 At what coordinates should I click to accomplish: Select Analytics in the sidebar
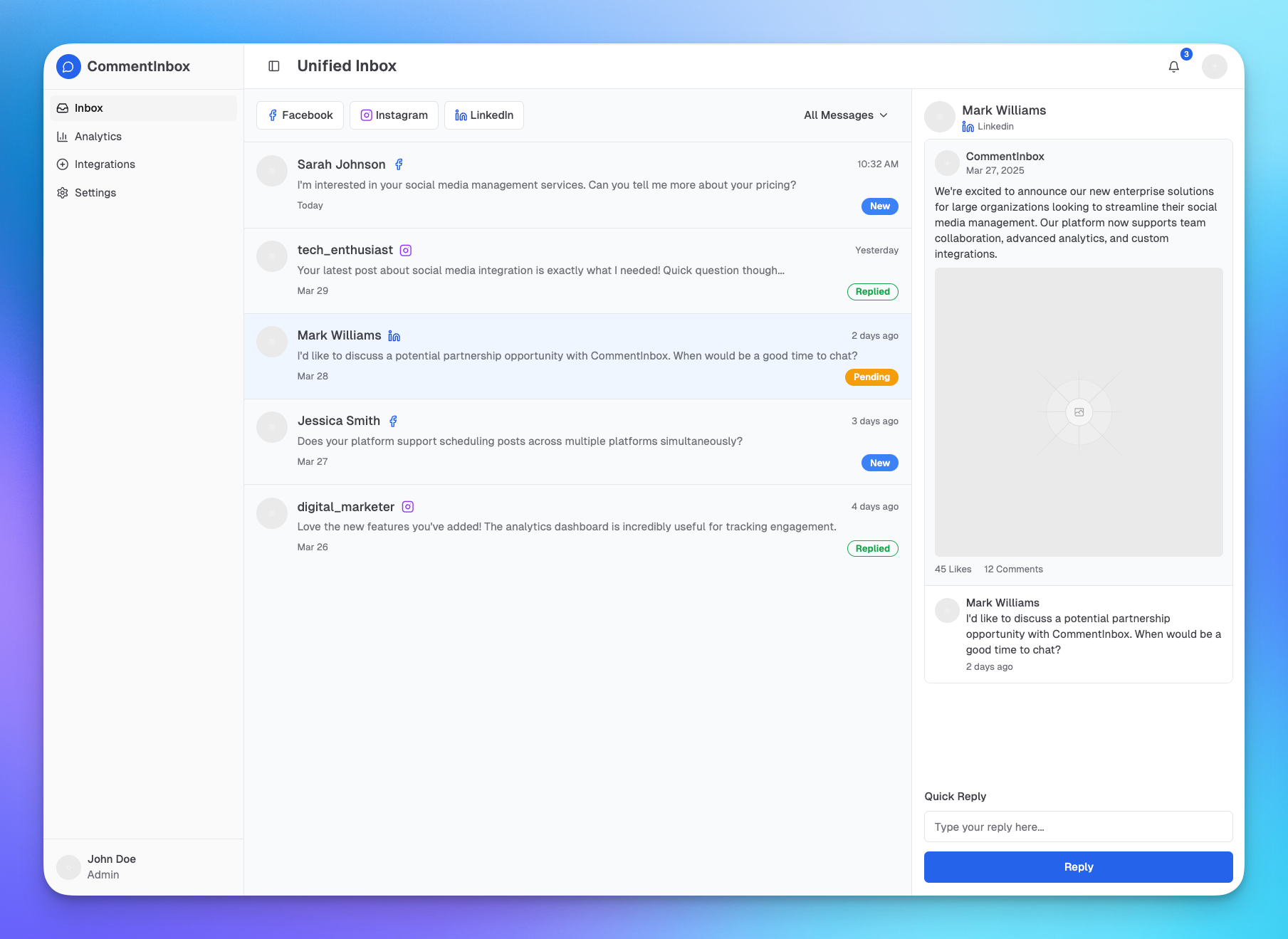98,136
